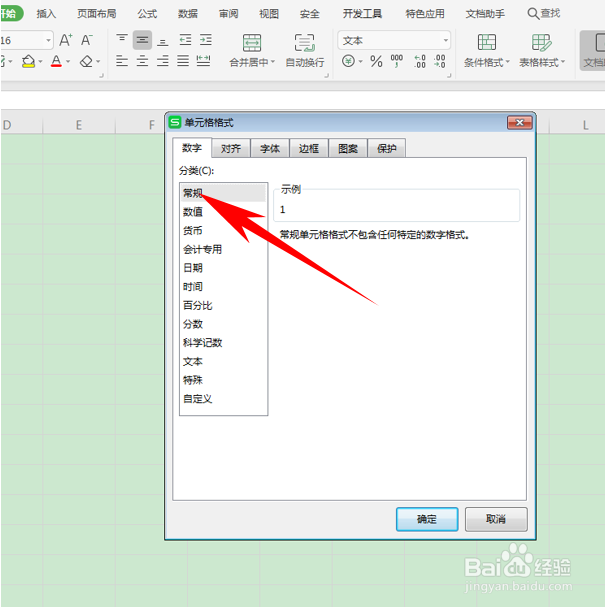Apply middle vertical alignment
Viewport: 605px width, 607px height.
[142, 40]
